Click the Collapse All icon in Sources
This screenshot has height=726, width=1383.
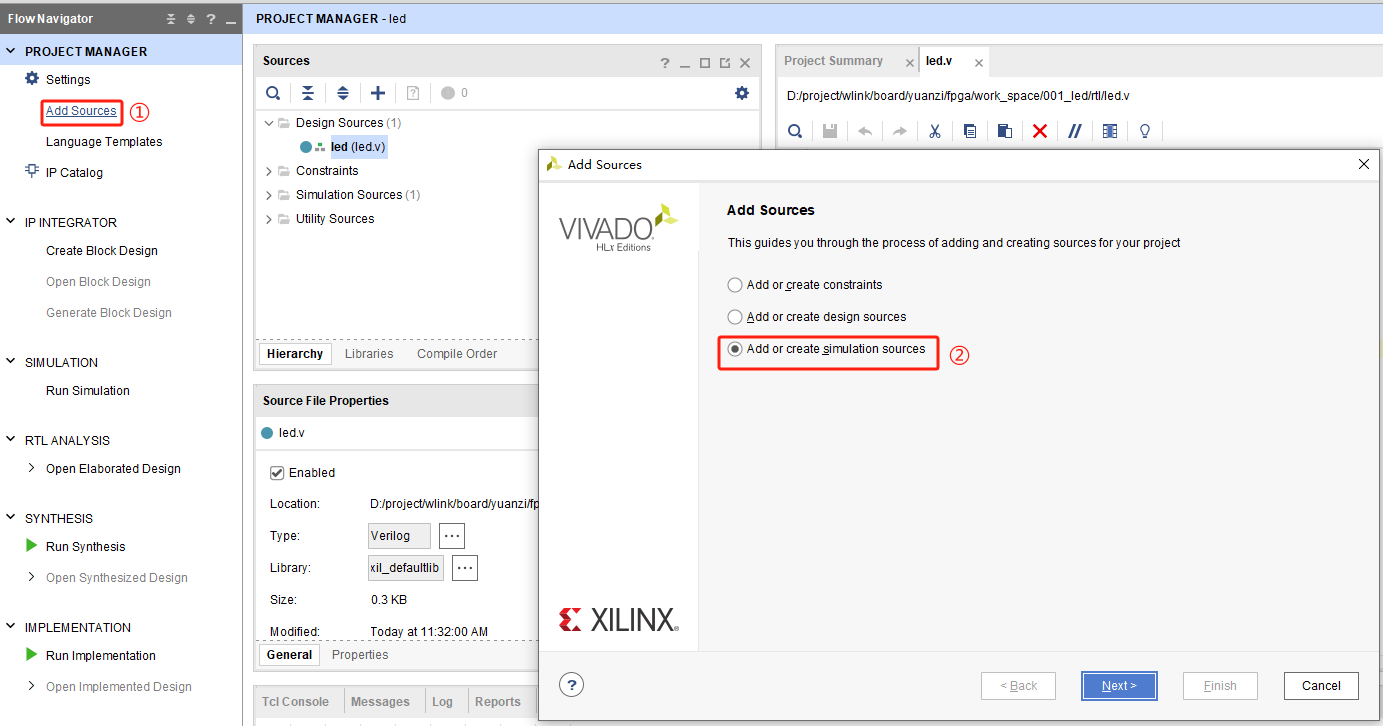(x=308, y=93)
